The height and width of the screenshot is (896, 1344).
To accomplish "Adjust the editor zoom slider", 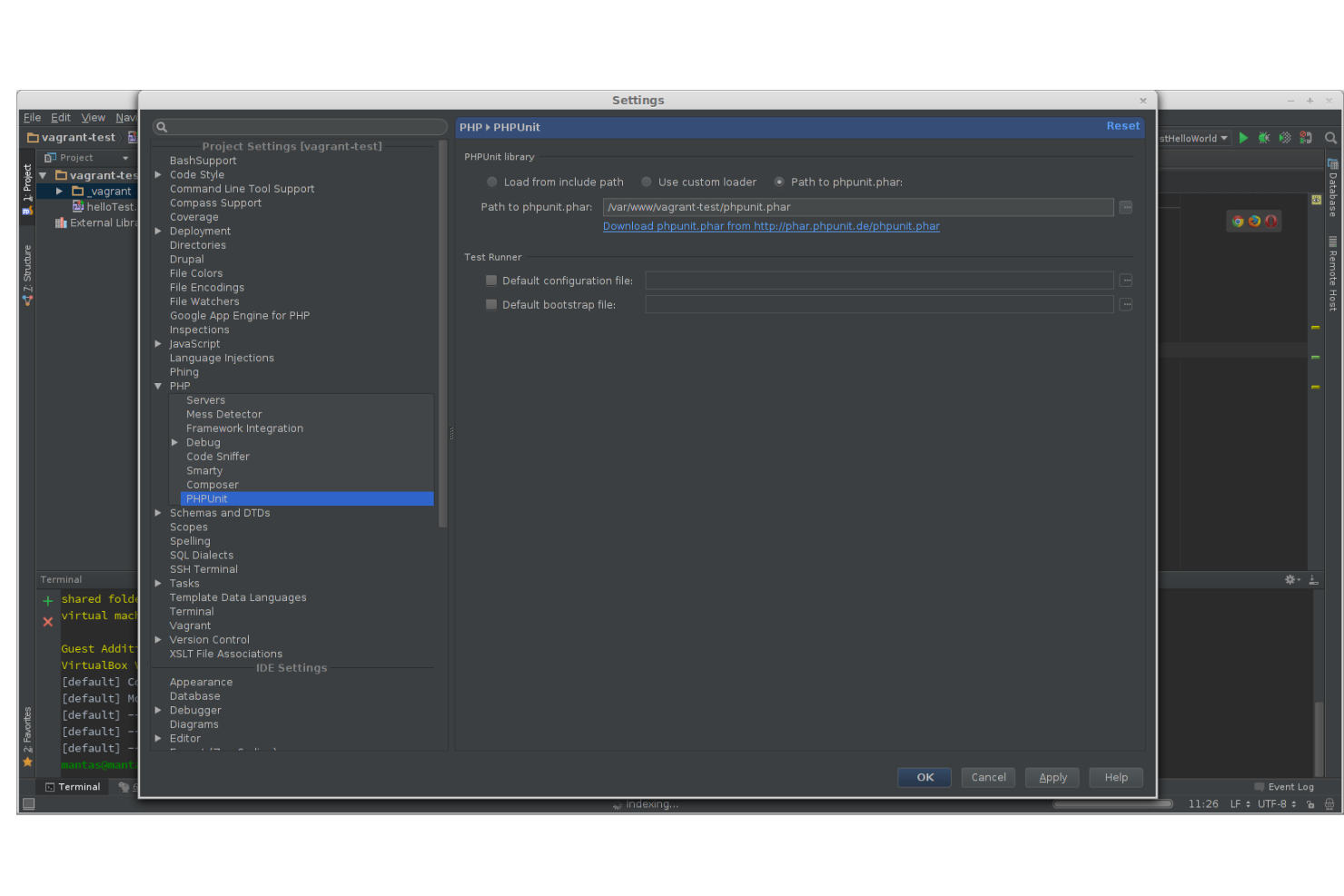I will (1112, 803).
